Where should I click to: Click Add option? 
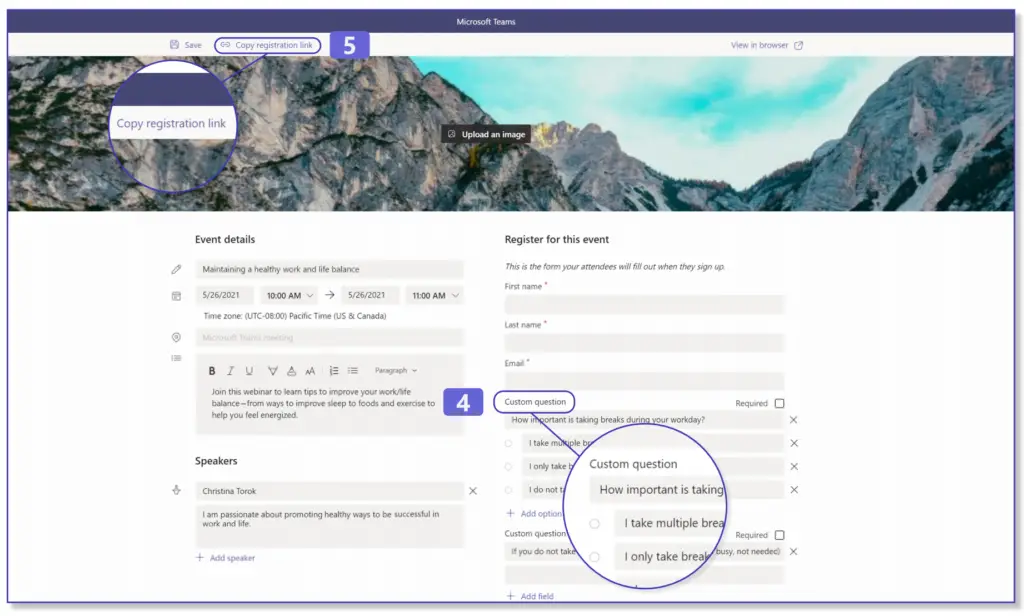(534, 513)
